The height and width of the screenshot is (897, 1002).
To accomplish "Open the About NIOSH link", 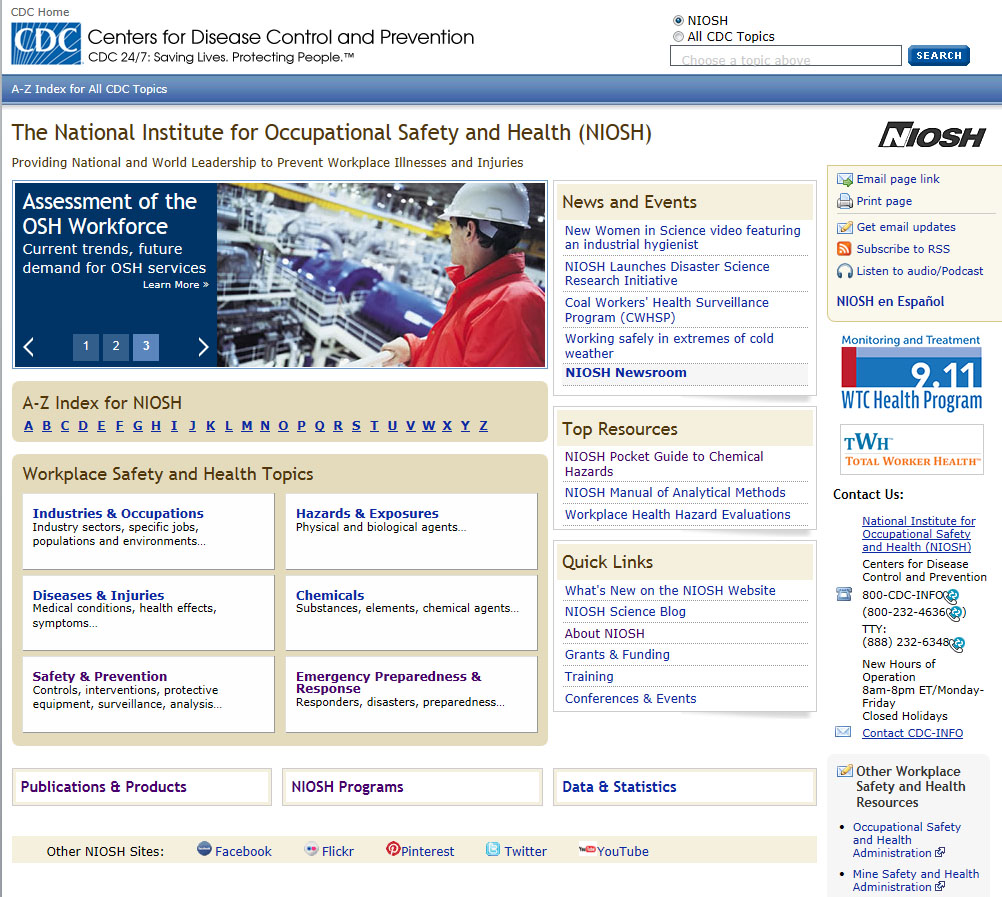I will tap(605, 633).
